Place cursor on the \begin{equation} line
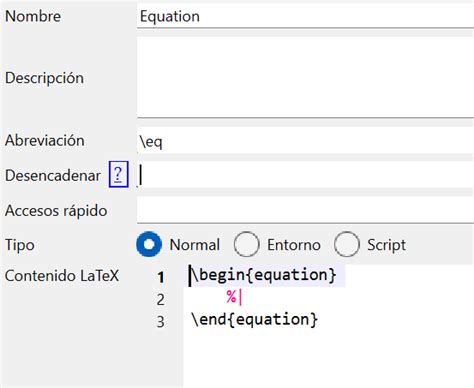Screen dimensions: 474x388 (x=263, y=275)
